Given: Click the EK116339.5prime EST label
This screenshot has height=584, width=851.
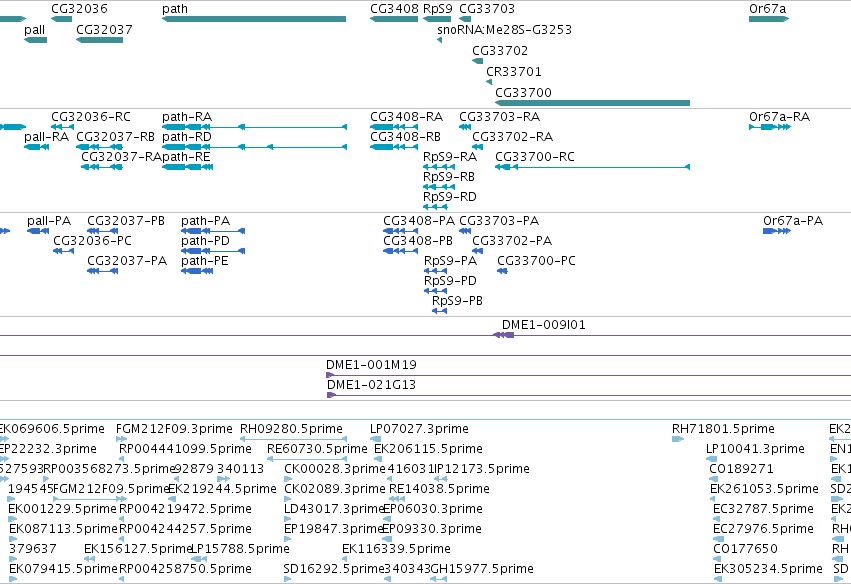Looking at the screenshot, I should pos(396,549).
